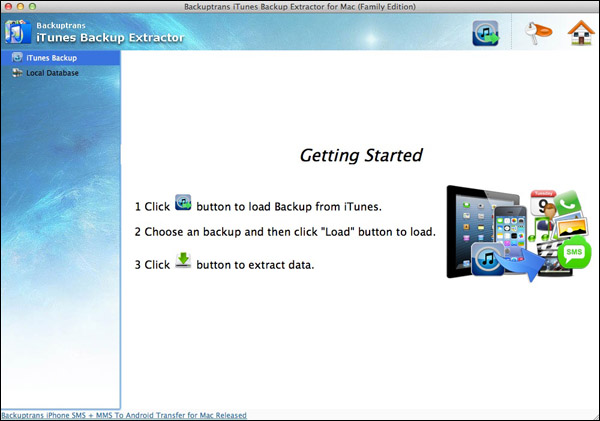The image size is (600, 421).
Task: Click the Backuptrans app logo in the header
Action: 18,32
